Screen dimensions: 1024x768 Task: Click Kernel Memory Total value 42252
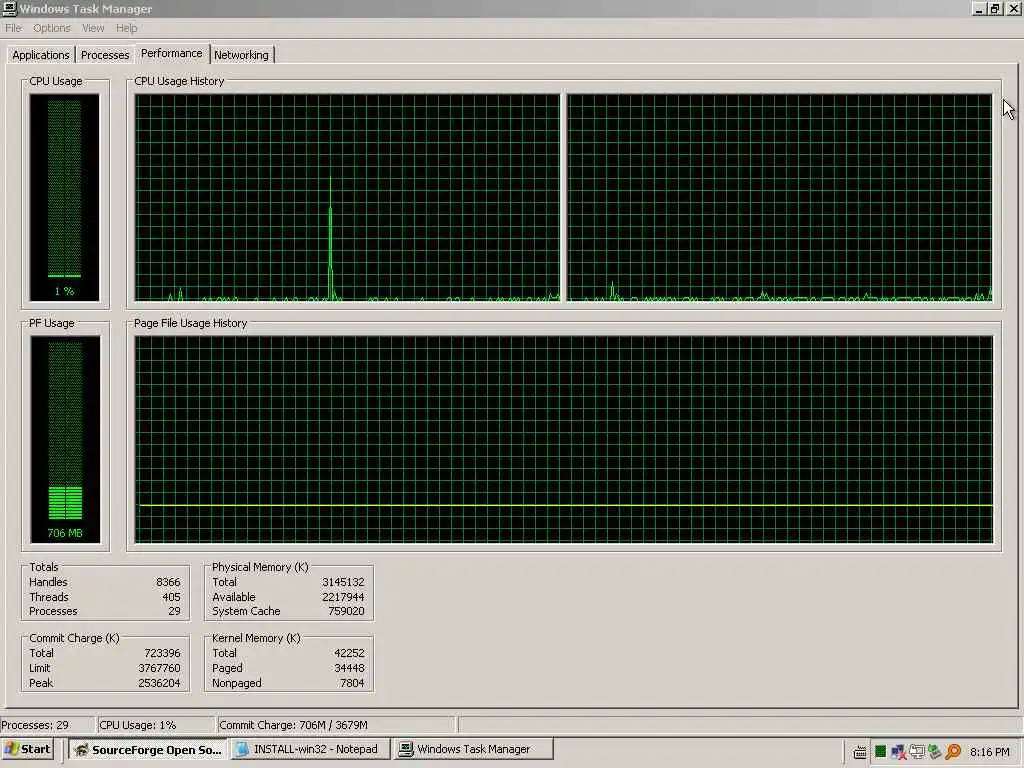[x=349, y=653]
